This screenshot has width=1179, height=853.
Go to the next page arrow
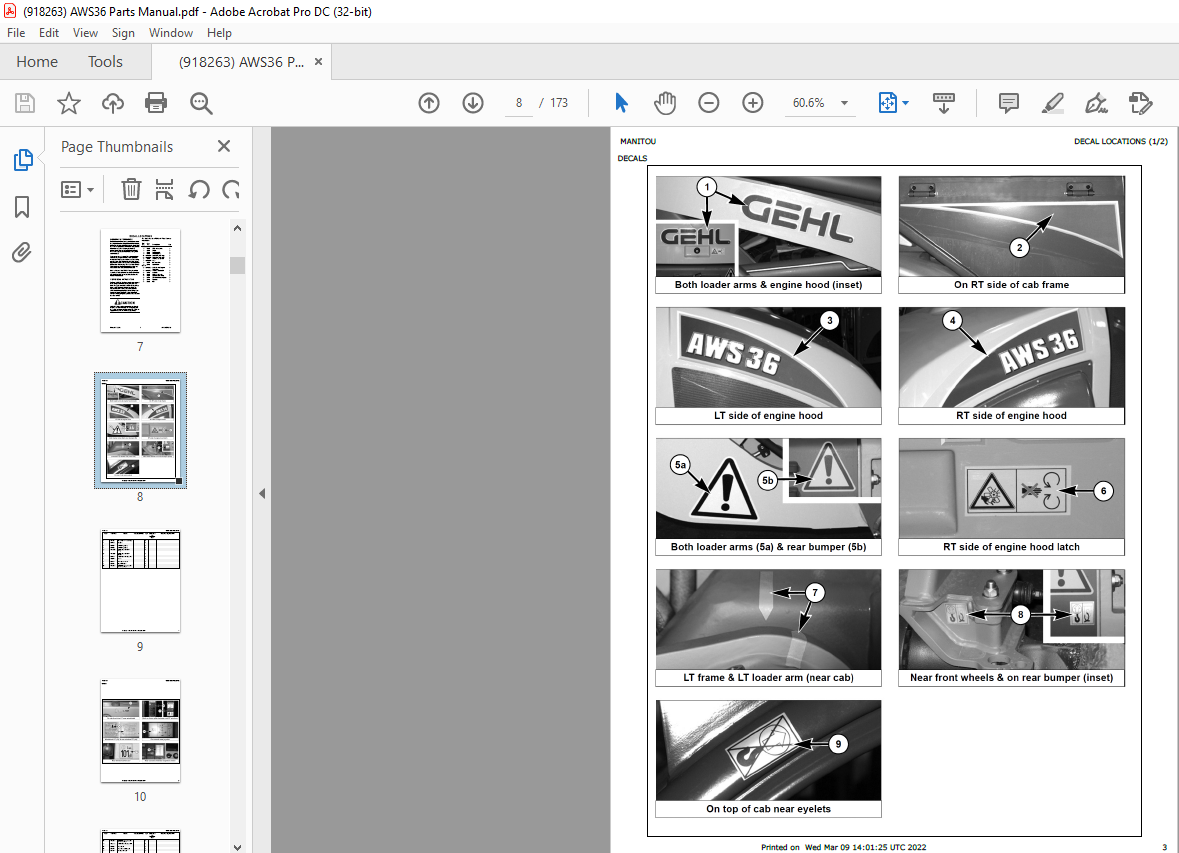pos(473,103)
